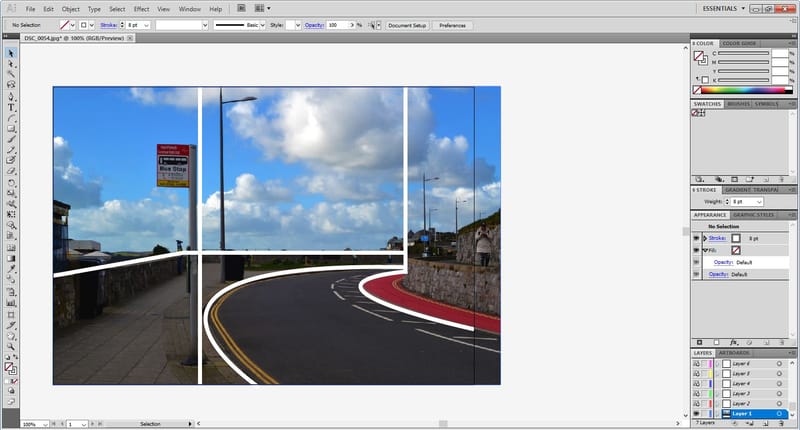The height and width of the screenshot is (430, 800).
Task: Toggle Stroke attribute visibility in Appearance panel
Action: (x=696, y=239)
